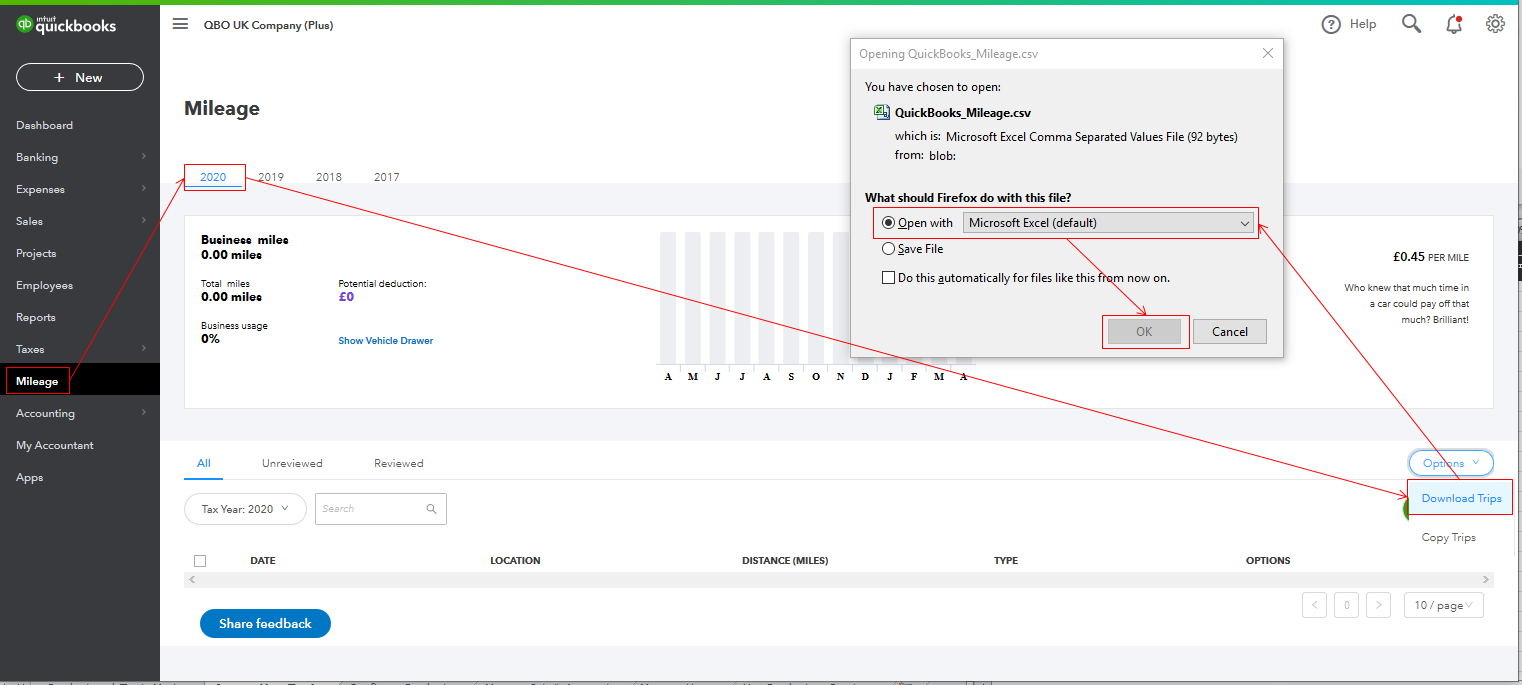The height and width of the screenshot is (685, 1522).
Task: Switch to the 2019 year tab
Action: (x=271, y=177)
